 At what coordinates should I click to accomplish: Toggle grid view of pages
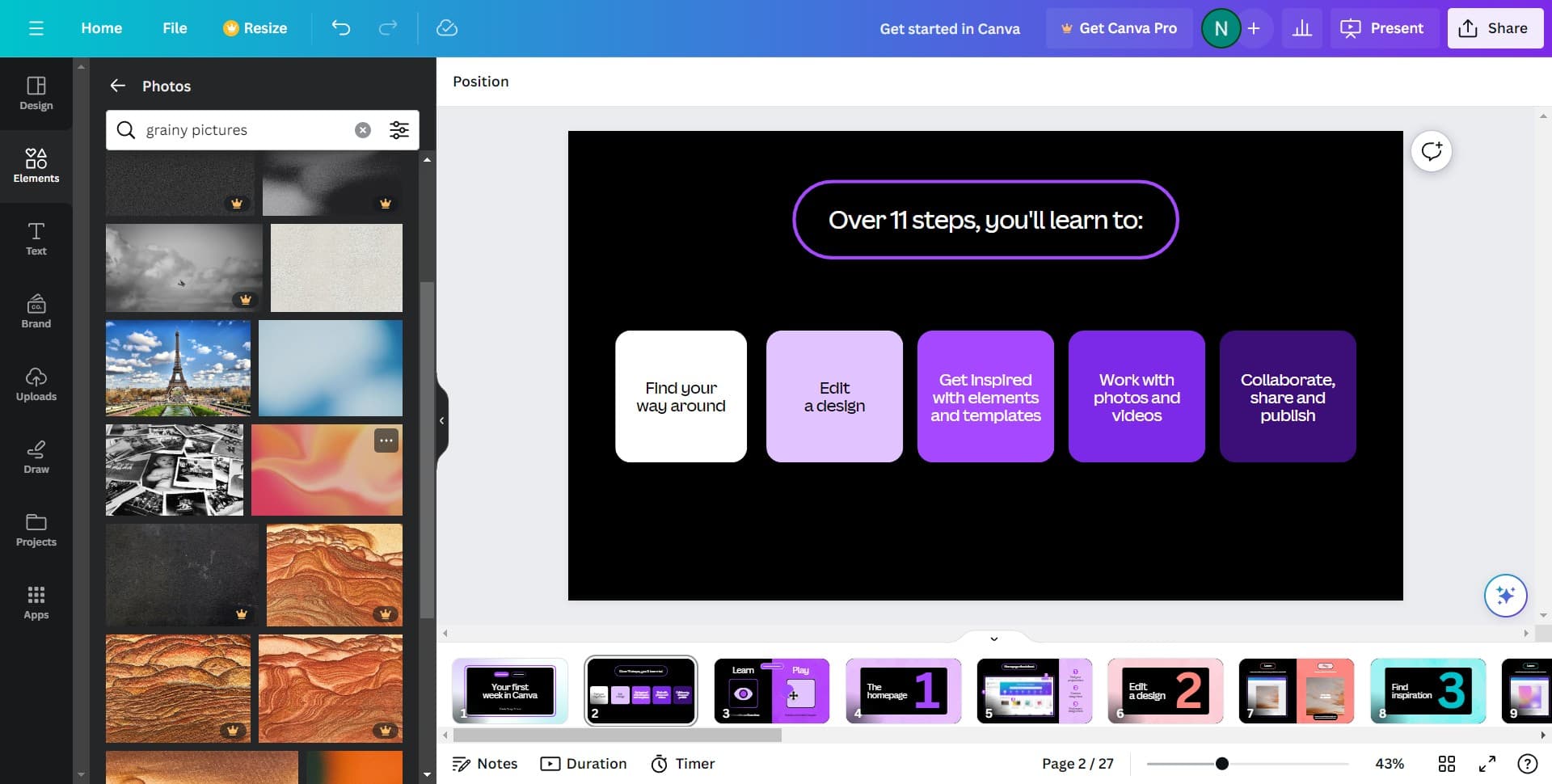[1446, 764]
